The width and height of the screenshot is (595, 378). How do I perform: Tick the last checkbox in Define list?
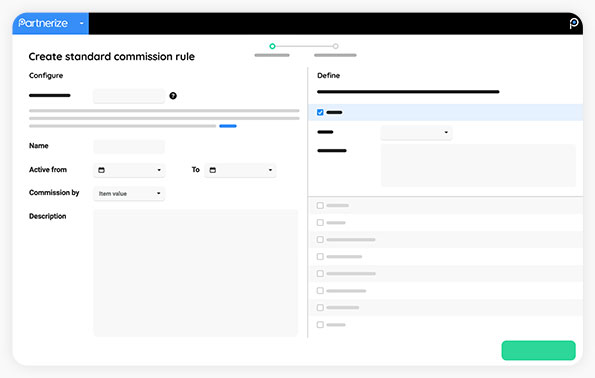click(x=320, y=324)
